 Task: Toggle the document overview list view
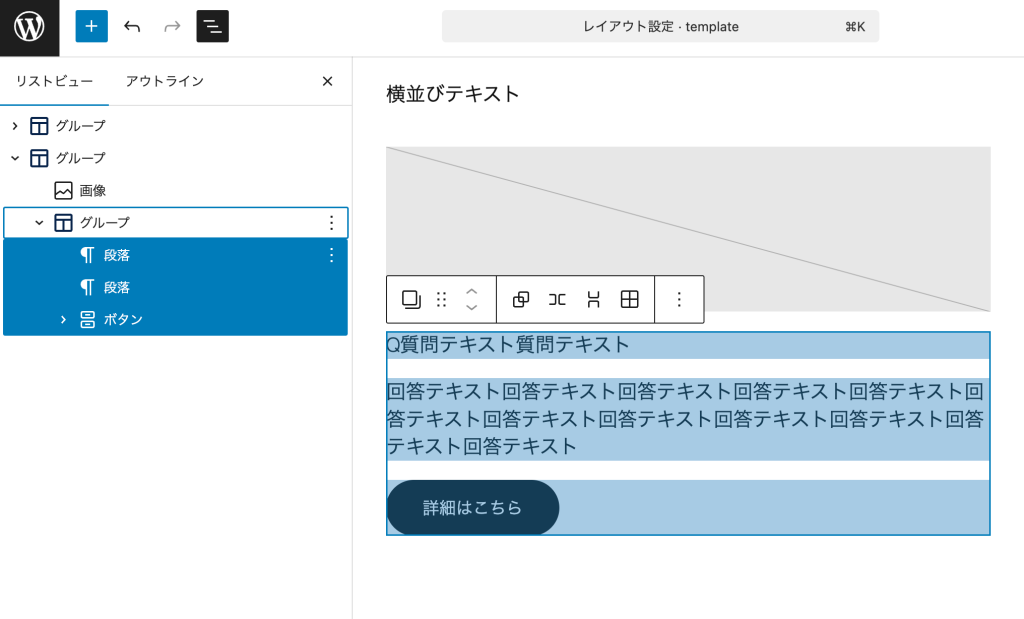(212, 26)
